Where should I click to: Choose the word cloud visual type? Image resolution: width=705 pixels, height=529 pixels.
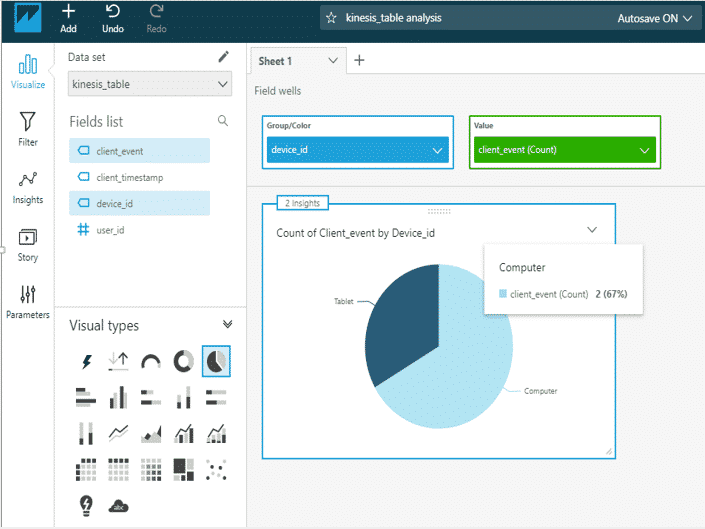click(118, 507)
